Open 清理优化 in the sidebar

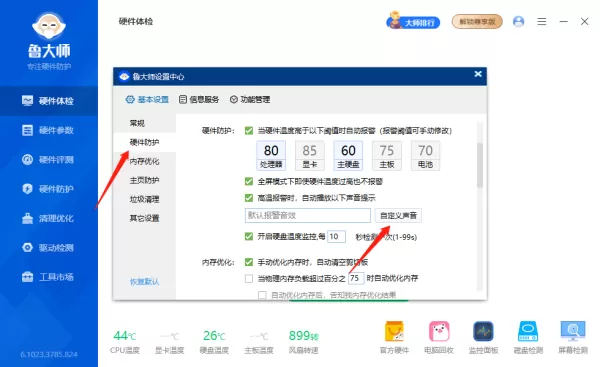49,219
